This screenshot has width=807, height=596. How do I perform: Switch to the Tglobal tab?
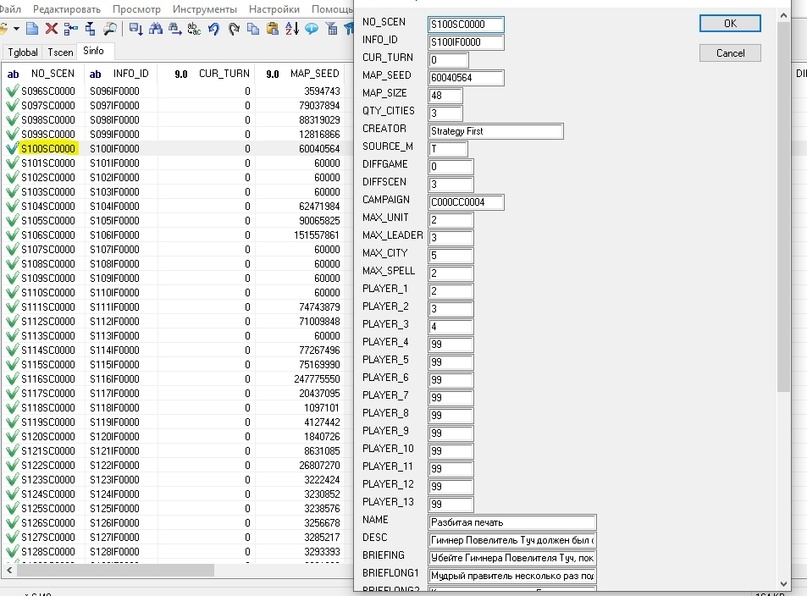(x=22, y=51)
